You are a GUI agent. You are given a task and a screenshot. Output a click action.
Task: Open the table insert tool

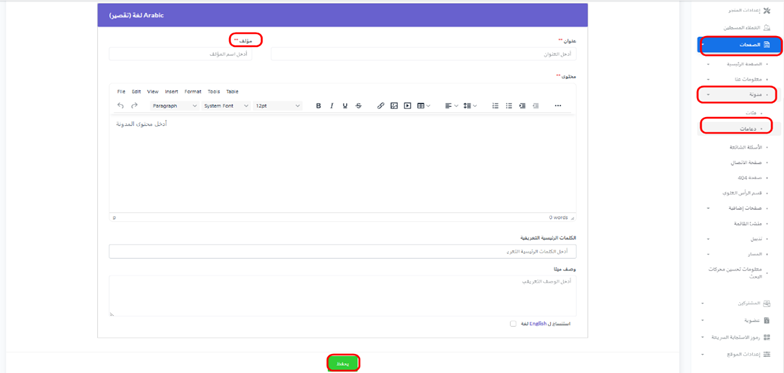pos(424,106)
